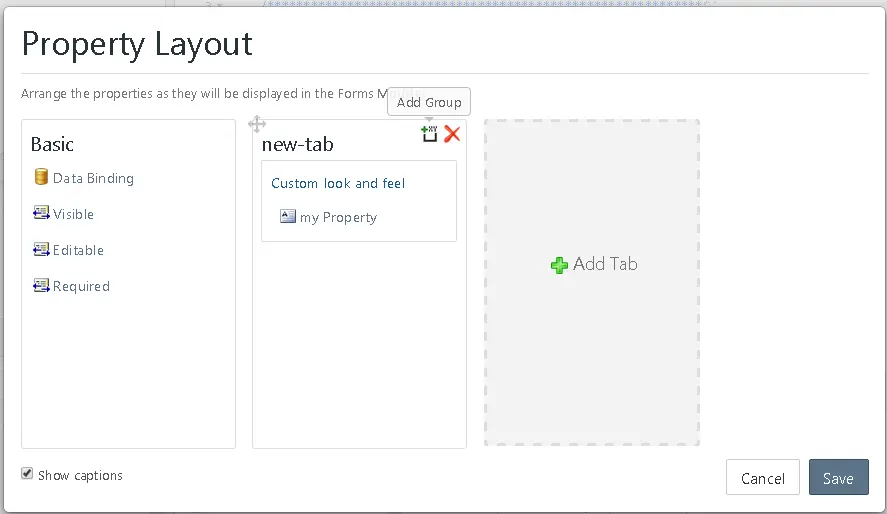This screenshot has height=514, width=887.
Task: Click the Custom look and feel group title
Action: pyautogui.click(x=338, y=183)
